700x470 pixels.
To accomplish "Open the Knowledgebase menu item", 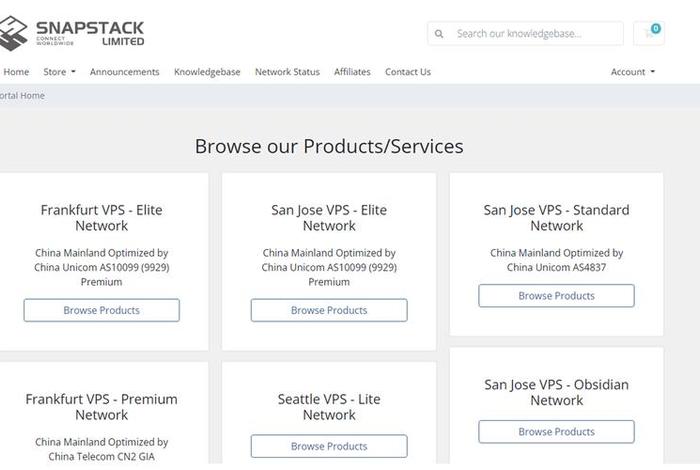I will [207, 72].
